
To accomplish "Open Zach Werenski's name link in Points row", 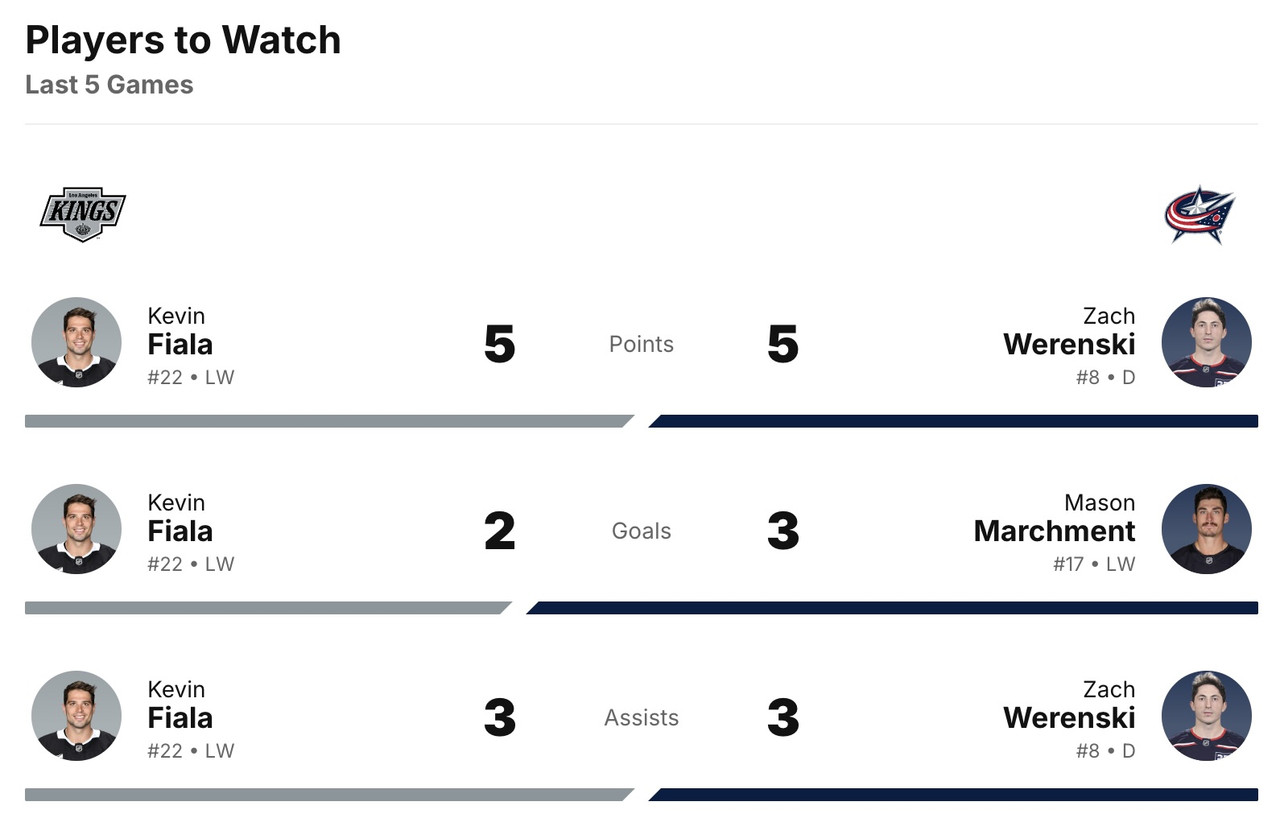I will (x=1069, y=332).
